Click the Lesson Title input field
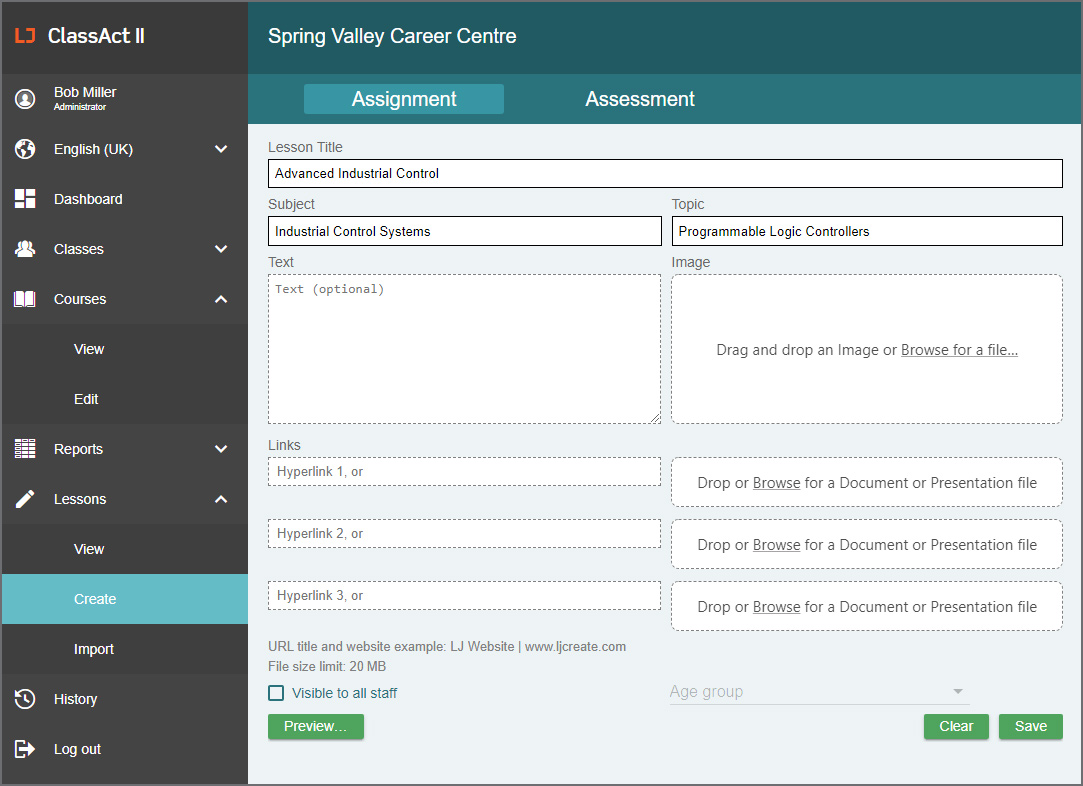 pyautogui.click(x=665, y=173)
